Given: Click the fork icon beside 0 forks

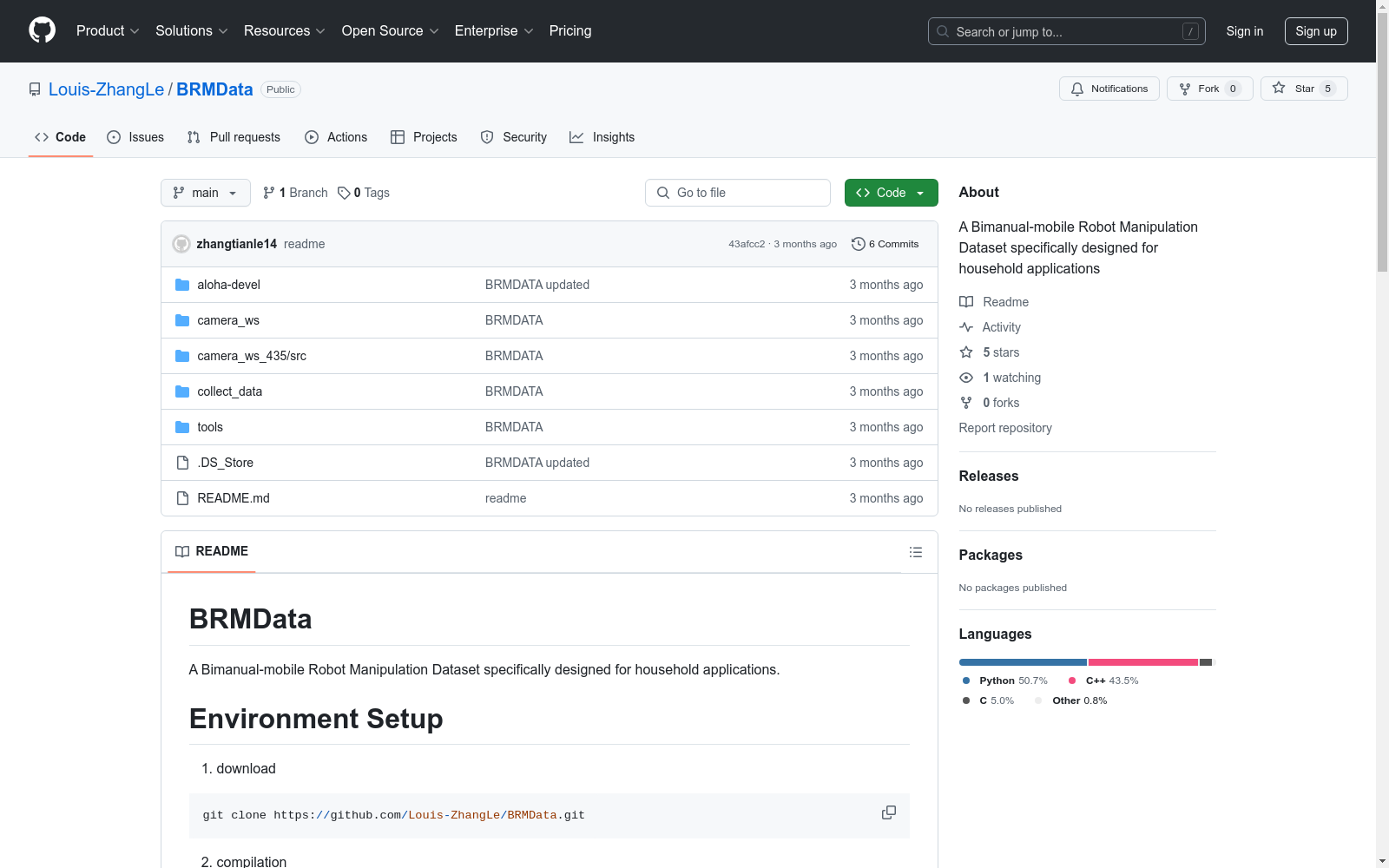Looking at the screenshot, I should (966, 403).
